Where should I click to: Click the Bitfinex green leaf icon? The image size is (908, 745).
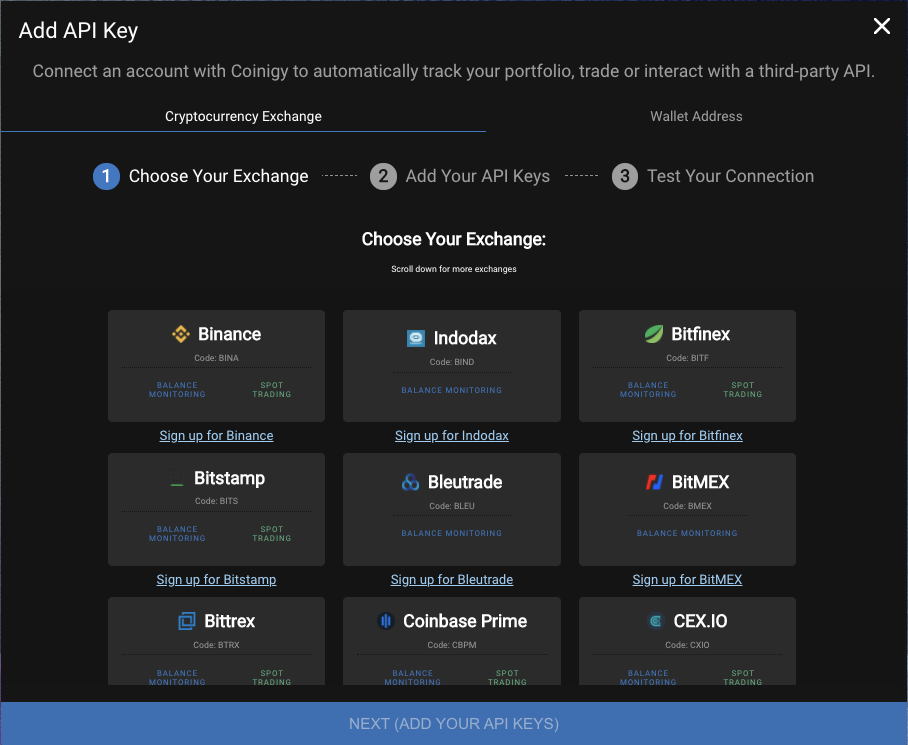tap(654, 334)
